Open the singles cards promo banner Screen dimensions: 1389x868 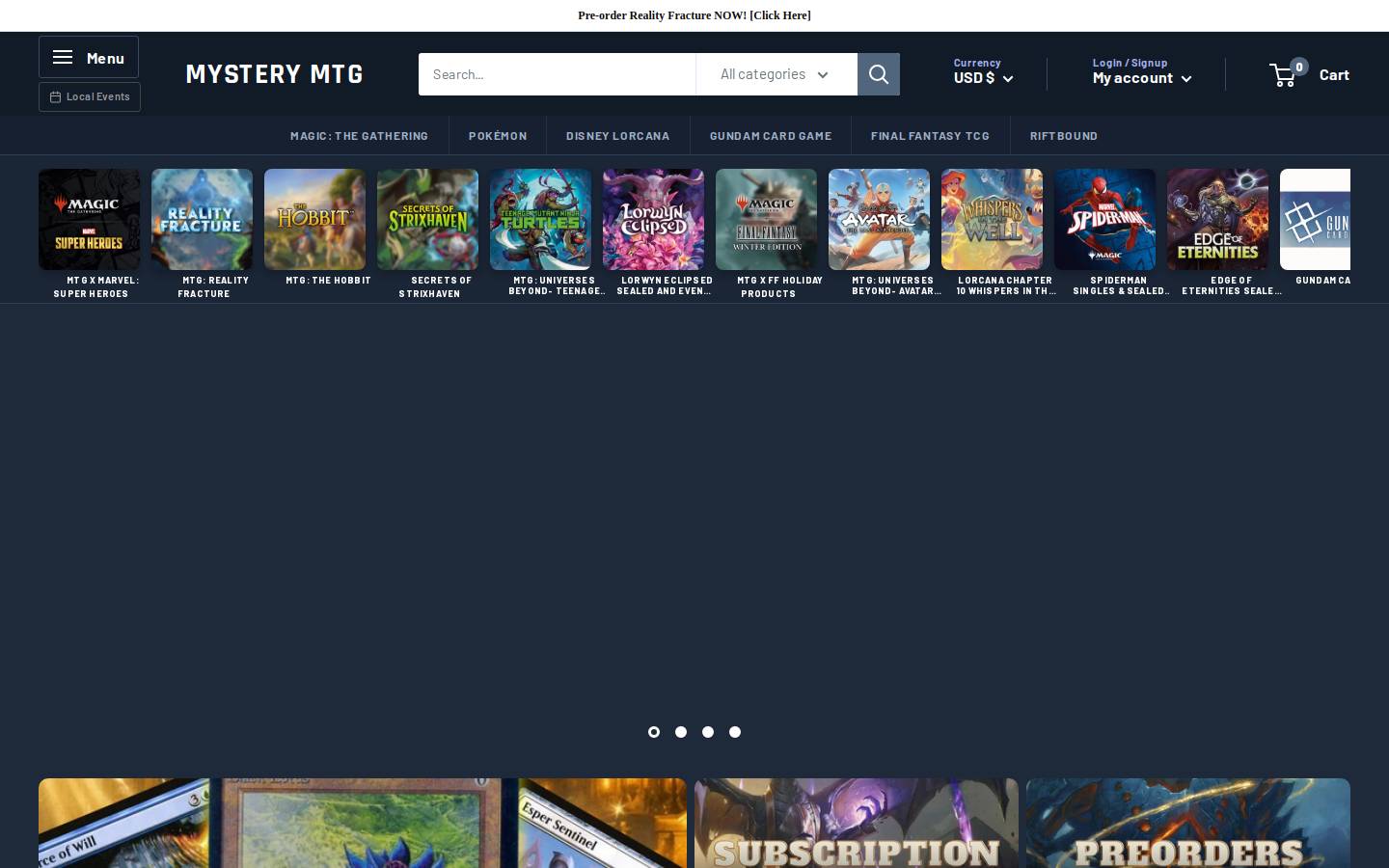pos(363,824)
